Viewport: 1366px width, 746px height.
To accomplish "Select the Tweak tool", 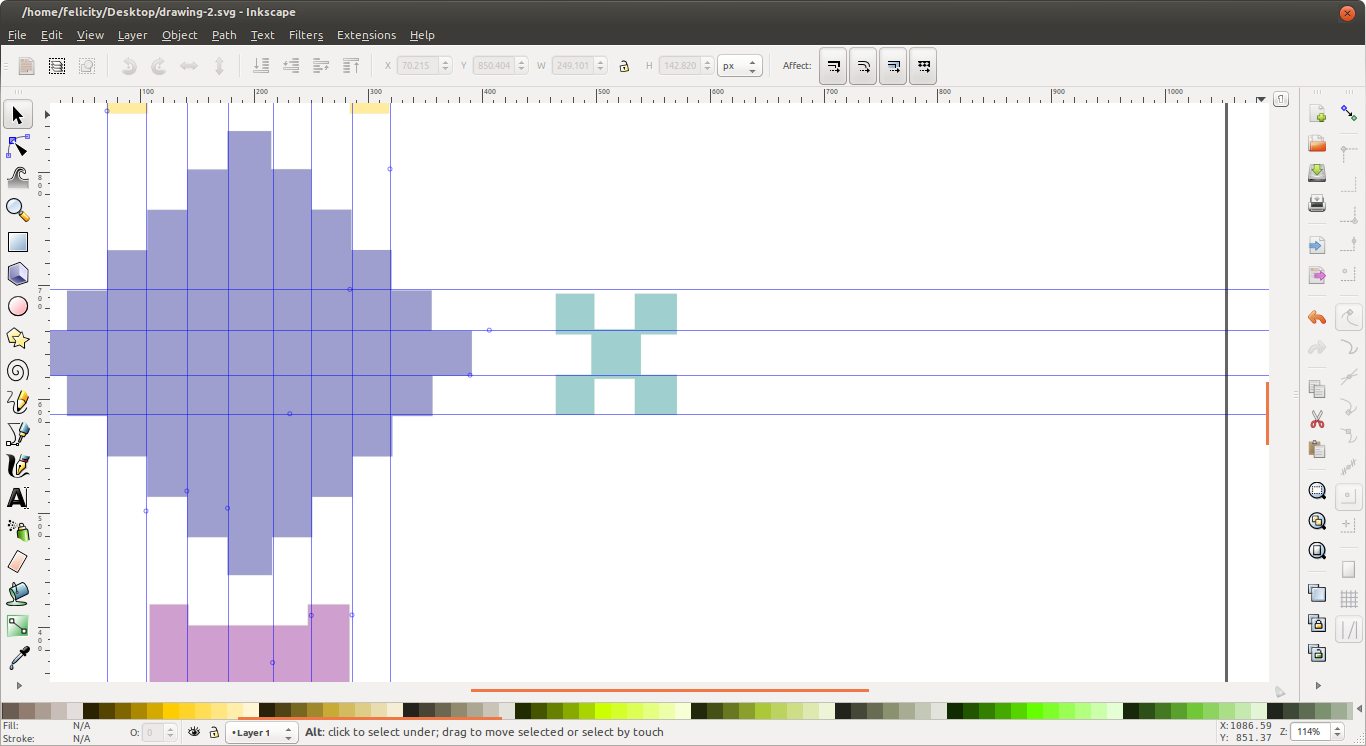I will (18, 178).
